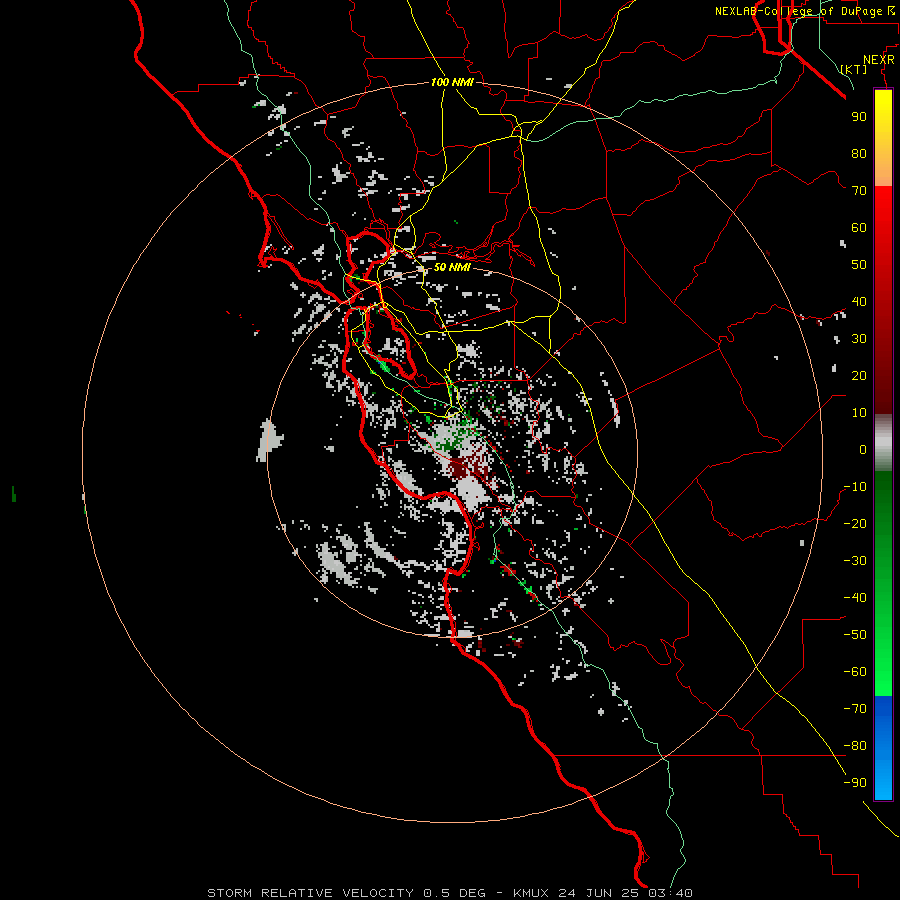Viewport: 900px width, 900px height.
Task: Click the -40 value on the velocity scale
Action: click(855, 598)
